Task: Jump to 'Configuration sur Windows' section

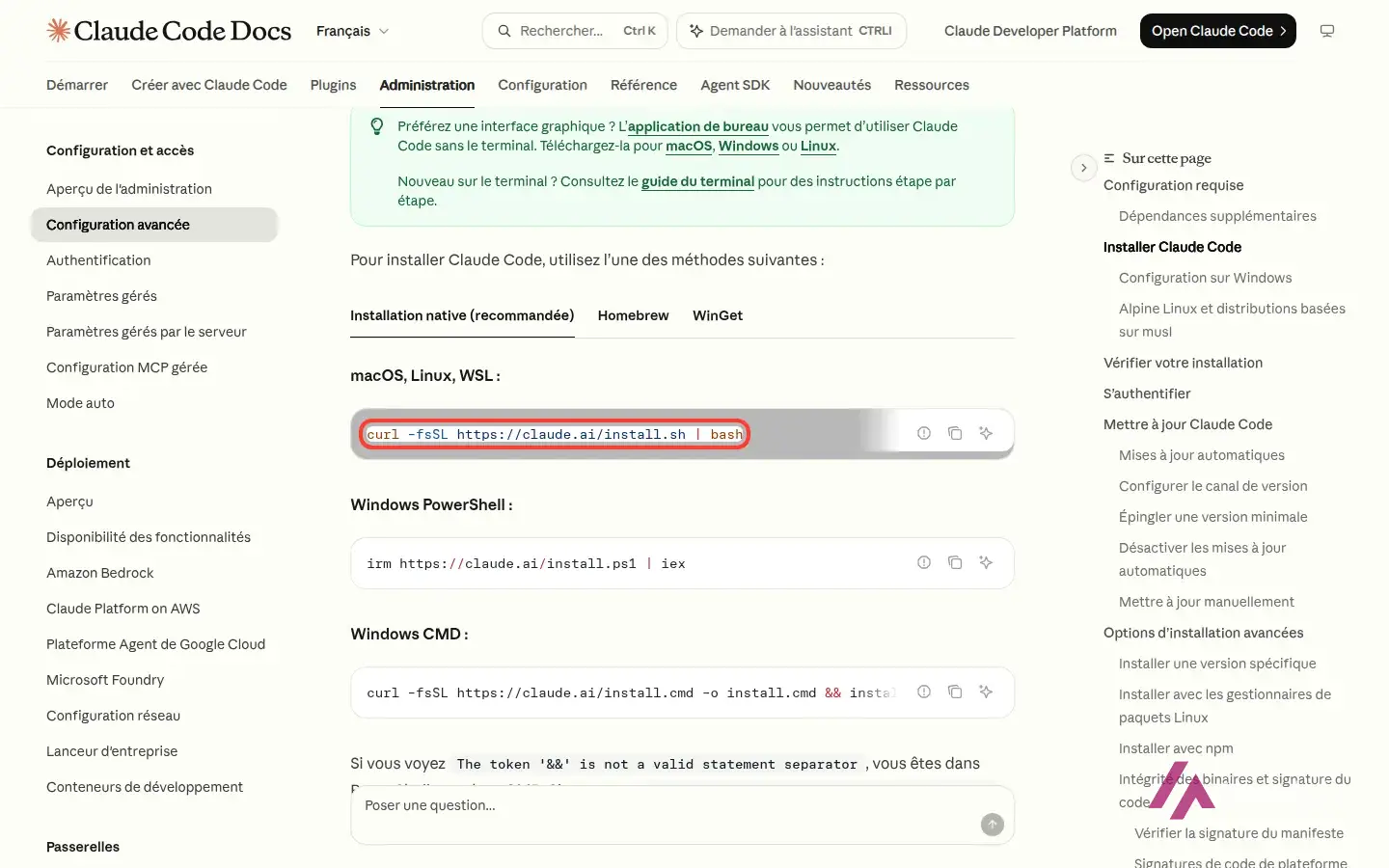Action: 1205,278
